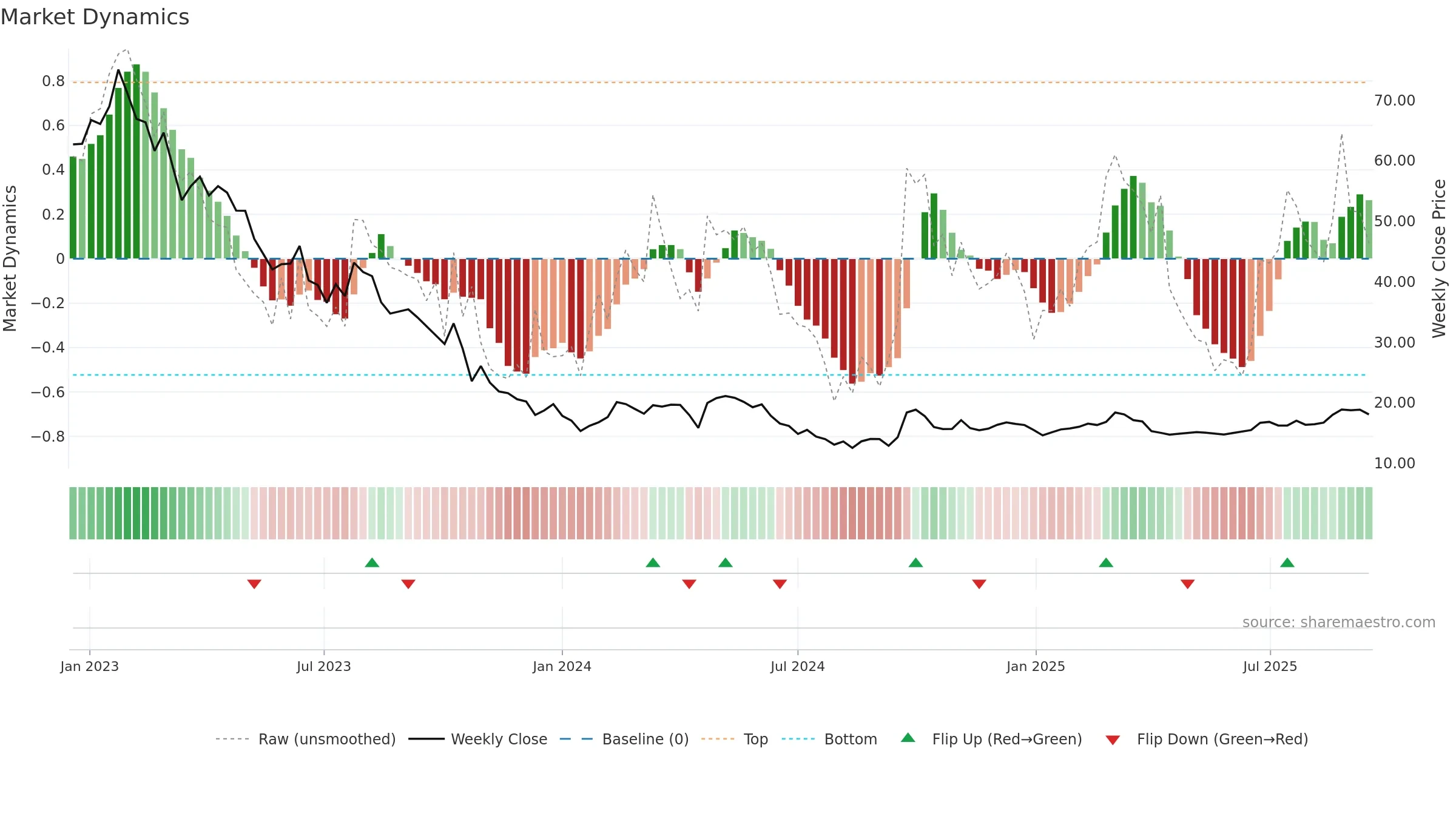Click the Market Dynamics chart title
Image resolution: width=1456 pixels, height=819 pixels.
[95, 17]
